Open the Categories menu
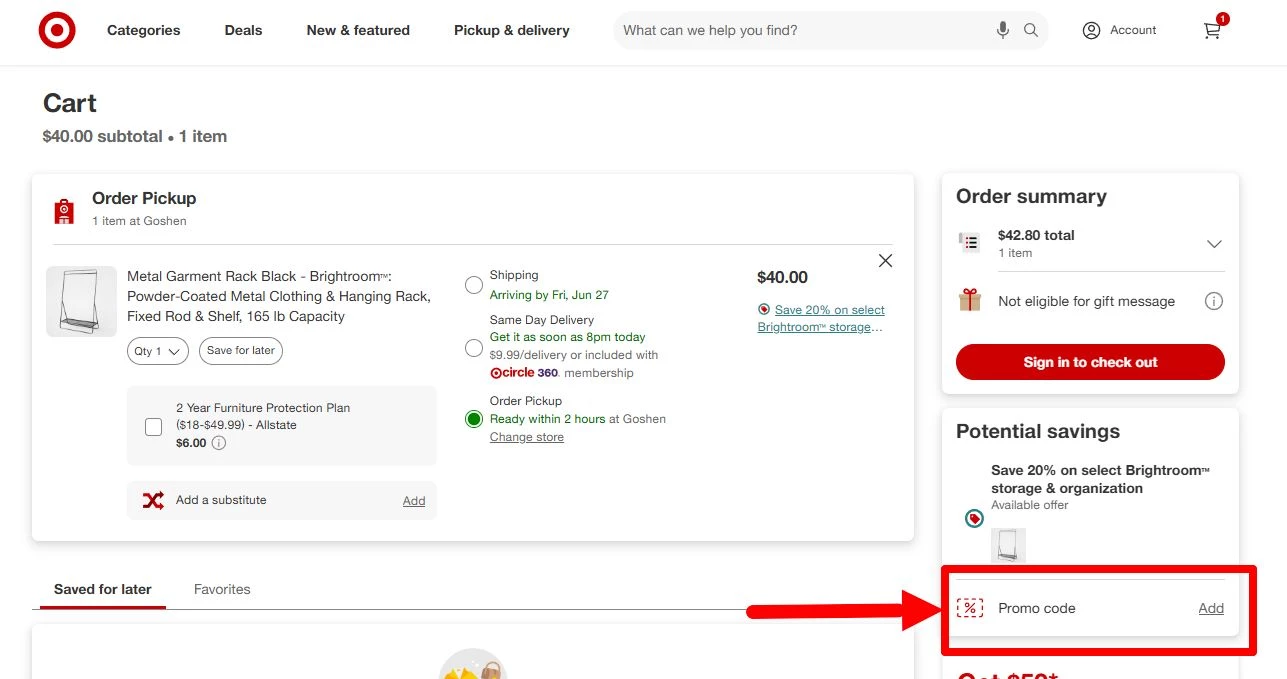Viewport: 1287px width, 679px height. [x=143, y=30]
